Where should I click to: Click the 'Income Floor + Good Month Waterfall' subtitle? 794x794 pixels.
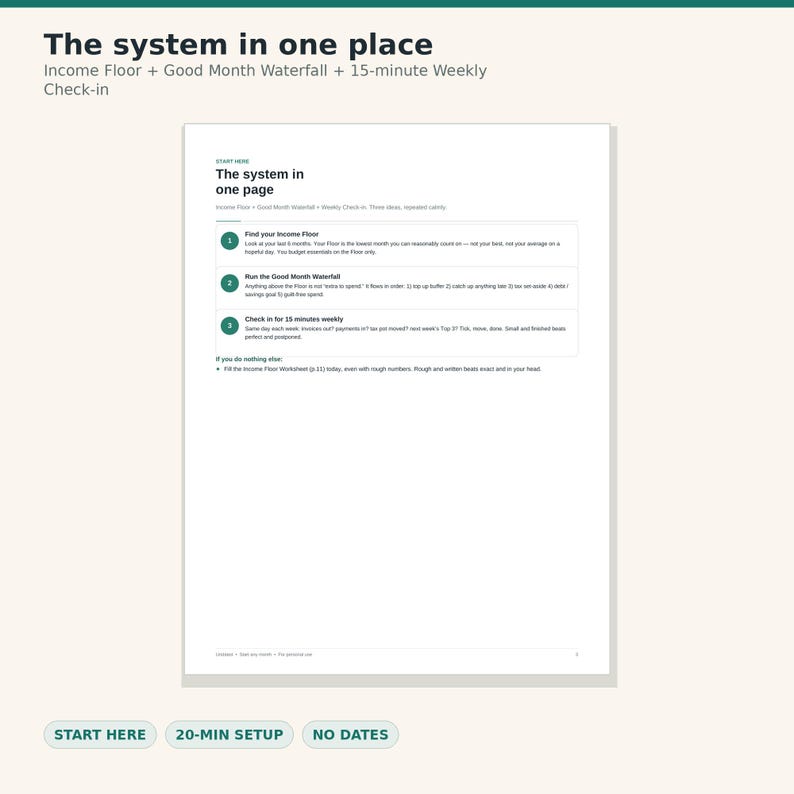265,80
